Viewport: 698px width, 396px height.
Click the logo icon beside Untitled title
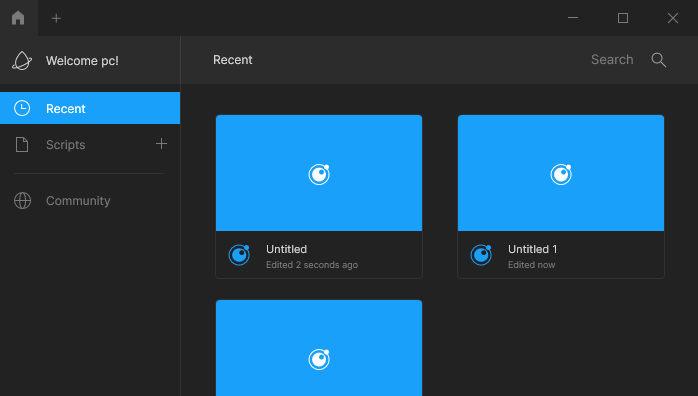pyautogui.click(x=239, y=255)
